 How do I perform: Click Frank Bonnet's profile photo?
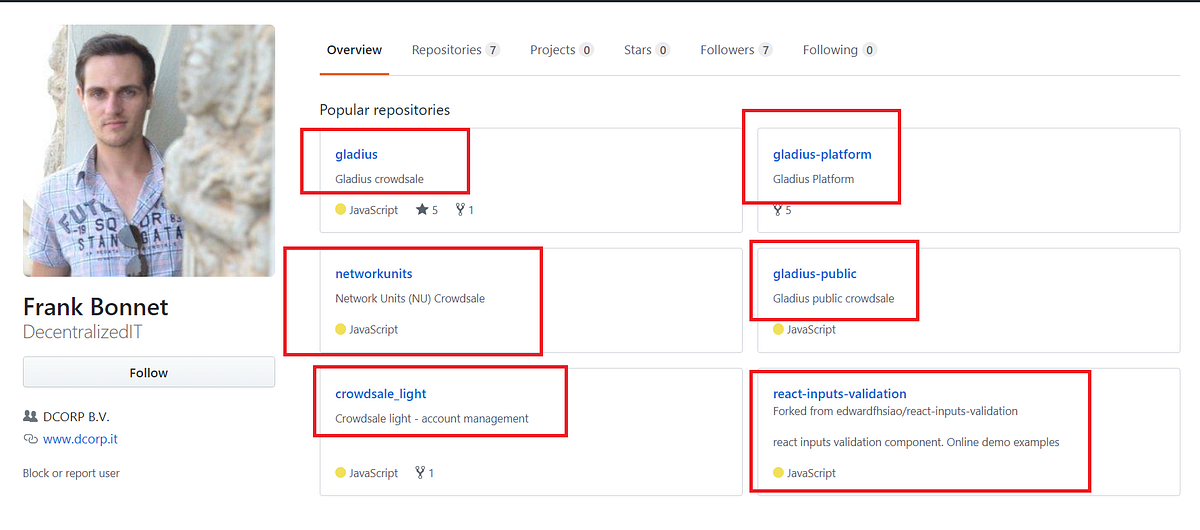[149, 150]
